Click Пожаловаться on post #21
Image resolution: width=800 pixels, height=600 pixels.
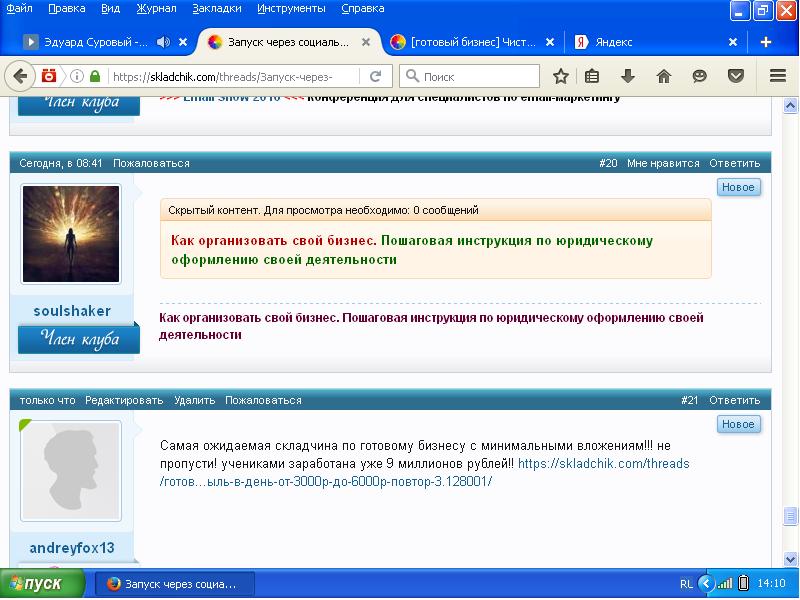coord(263,401)
